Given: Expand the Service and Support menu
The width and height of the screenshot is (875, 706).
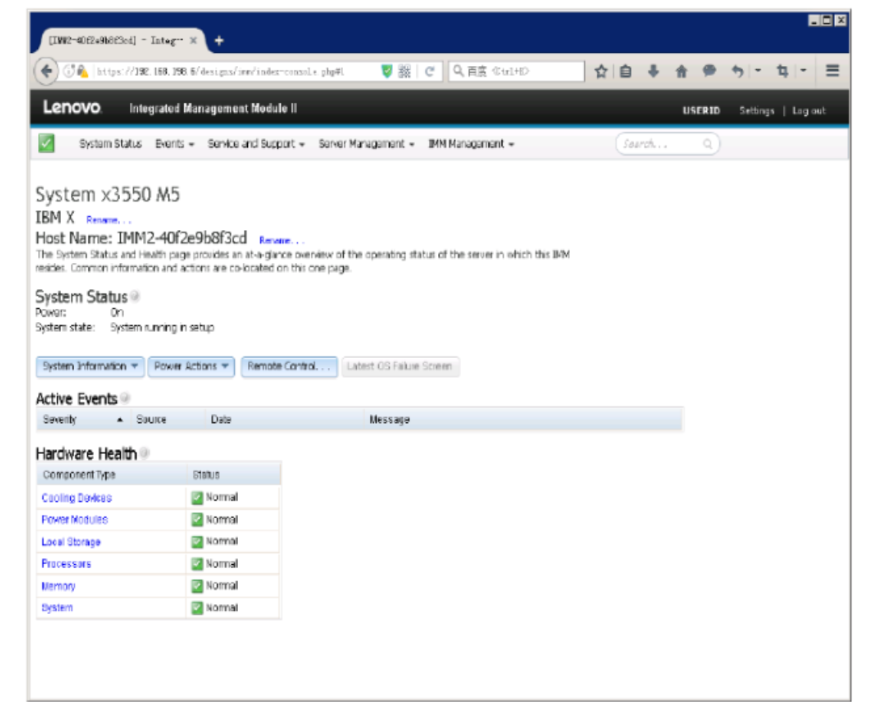Looking at the screenshot, I should click(256, 144).
